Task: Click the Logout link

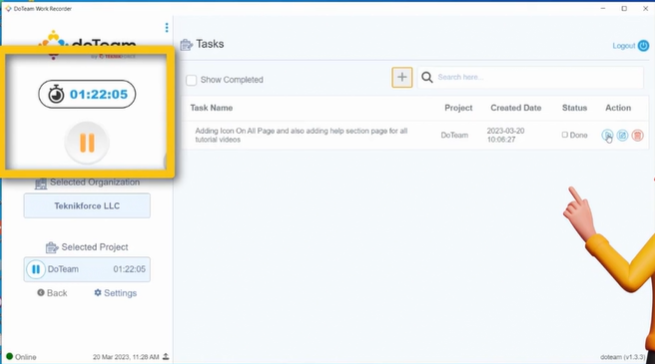Action: [x=624, y=46]
